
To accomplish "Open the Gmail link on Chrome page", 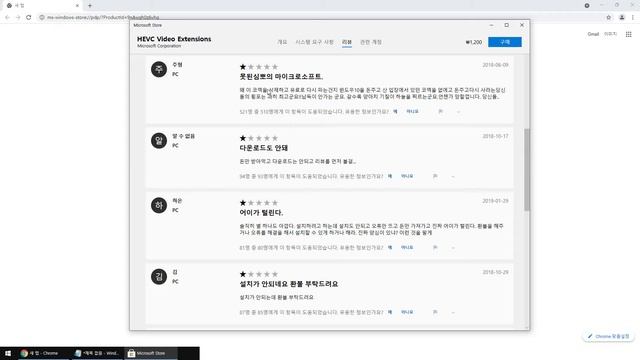I will tap(593, 34).
